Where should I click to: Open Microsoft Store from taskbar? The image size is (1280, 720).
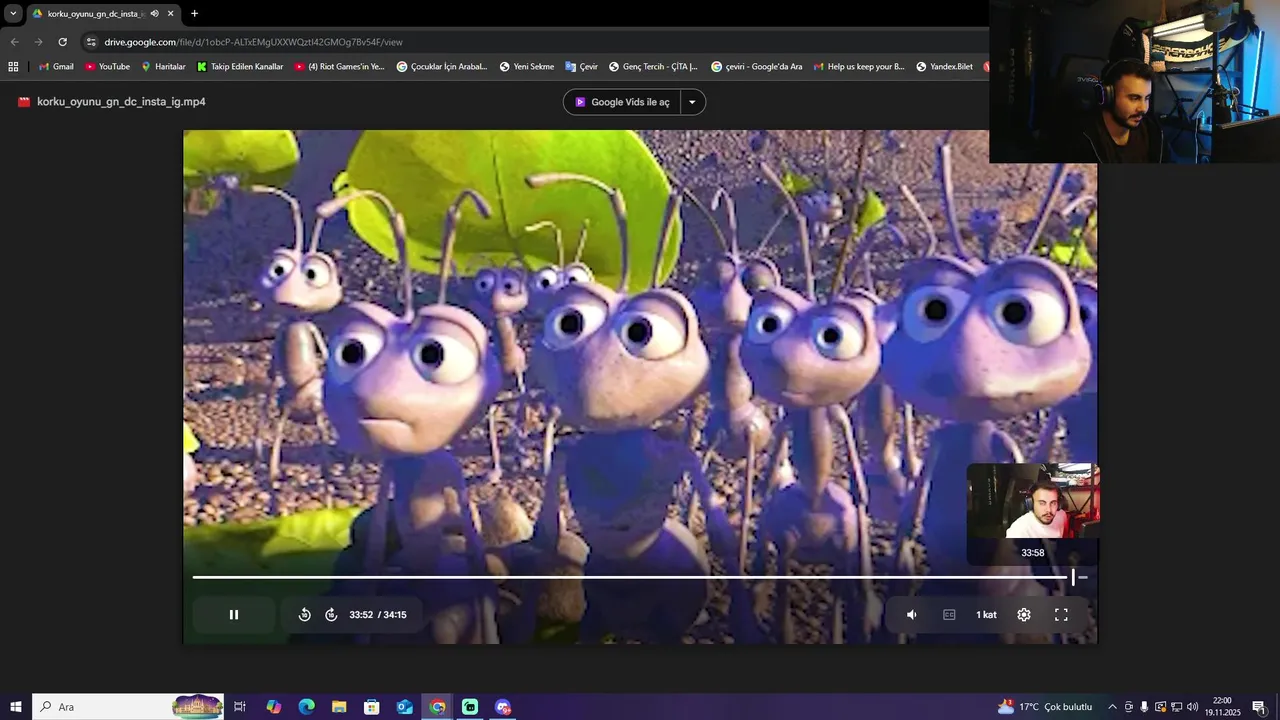coord(371,707)
